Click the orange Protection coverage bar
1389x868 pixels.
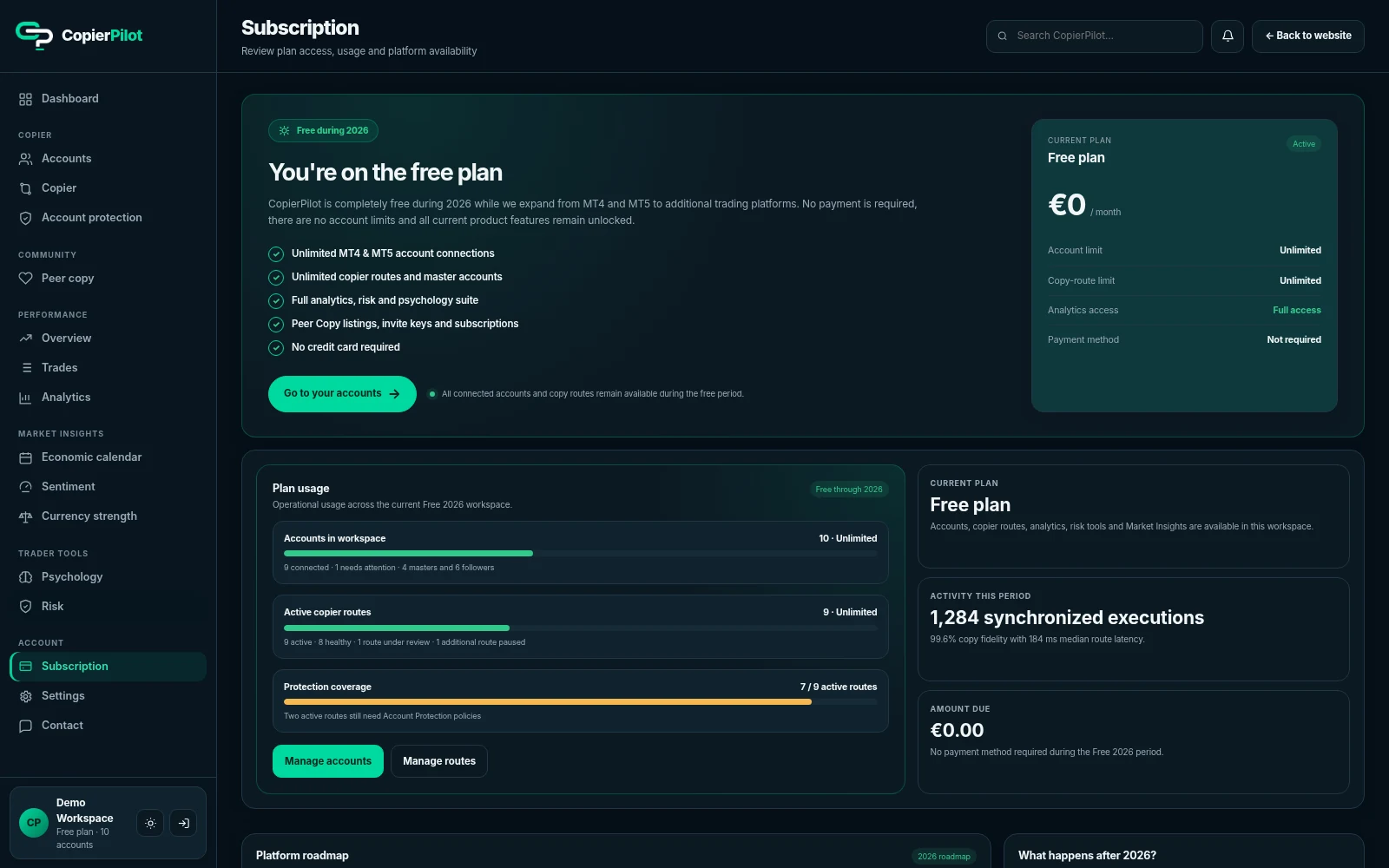548,701
